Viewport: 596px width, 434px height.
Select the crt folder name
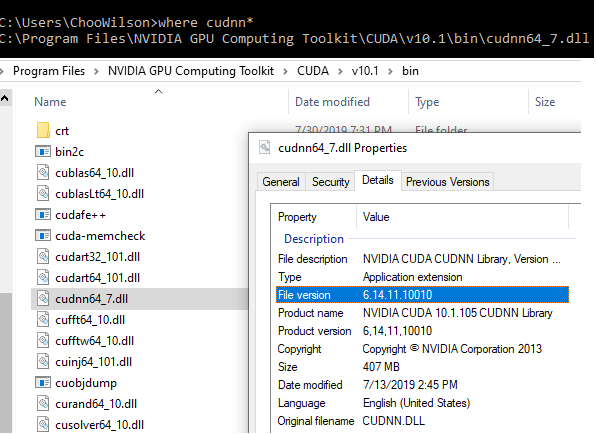pyautogui.click(x=62, y=131)
